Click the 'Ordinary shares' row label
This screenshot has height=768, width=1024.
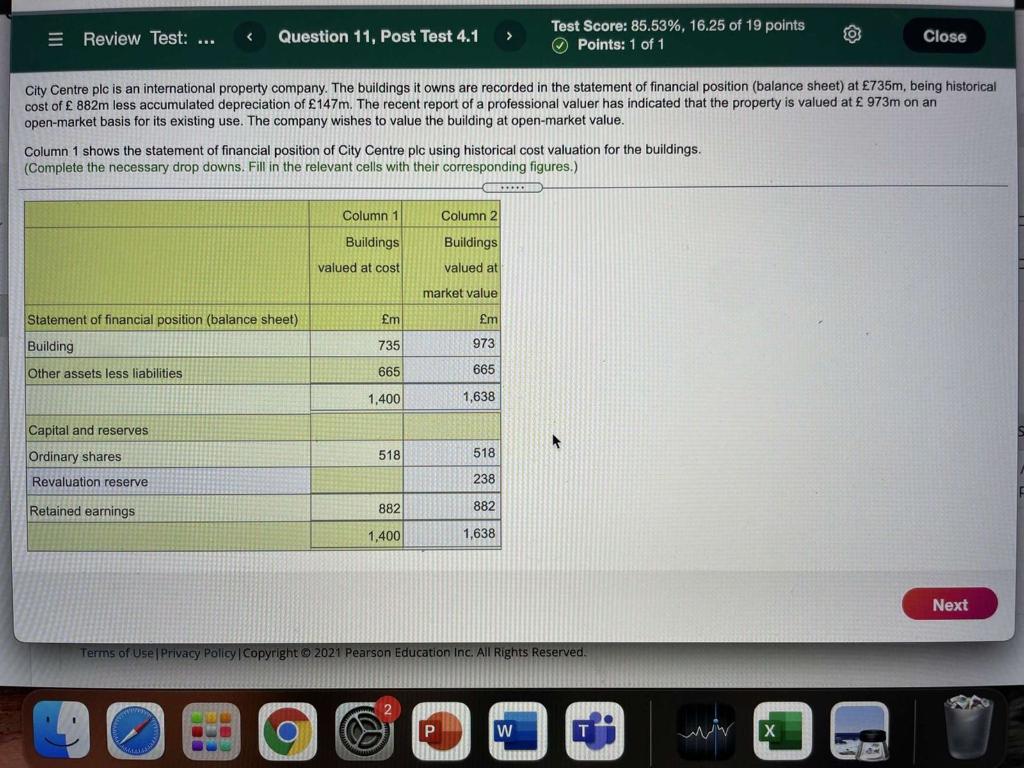click(75, 456)
